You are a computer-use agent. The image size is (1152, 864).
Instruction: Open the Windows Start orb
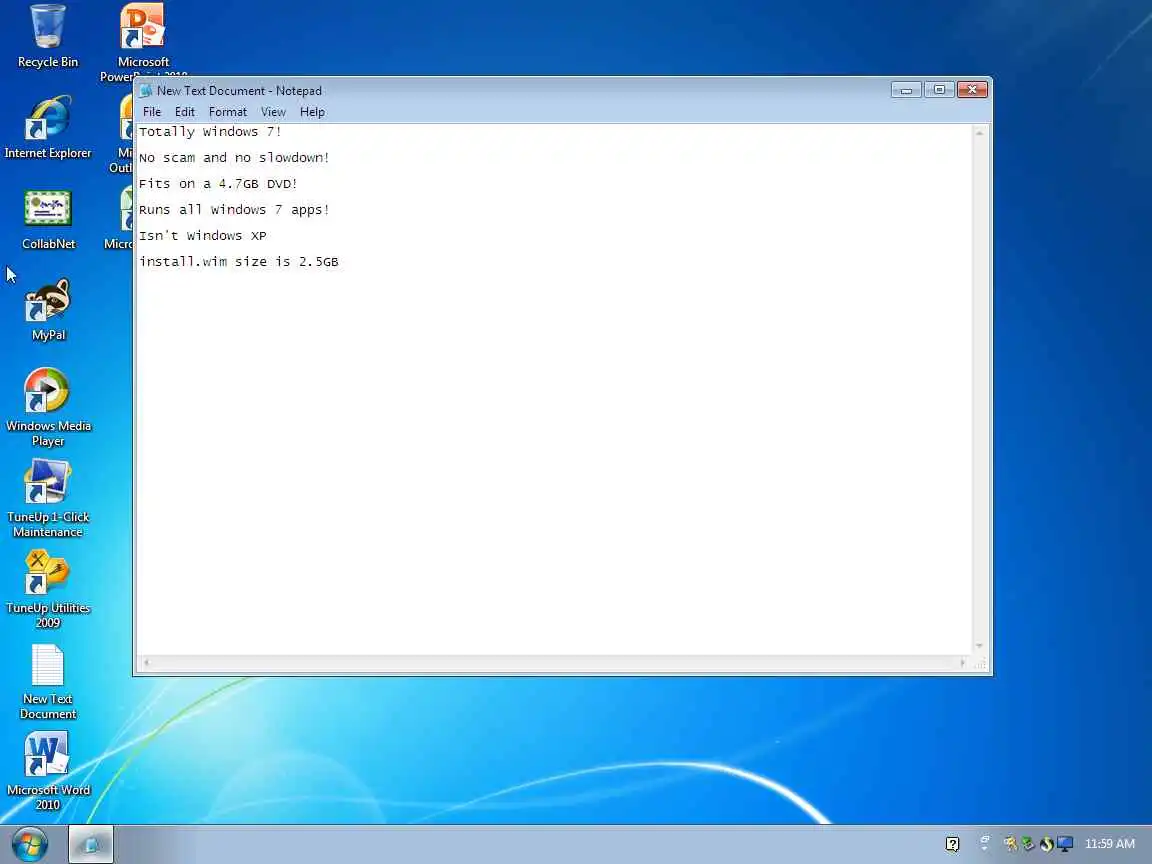(x=29, y=844)
